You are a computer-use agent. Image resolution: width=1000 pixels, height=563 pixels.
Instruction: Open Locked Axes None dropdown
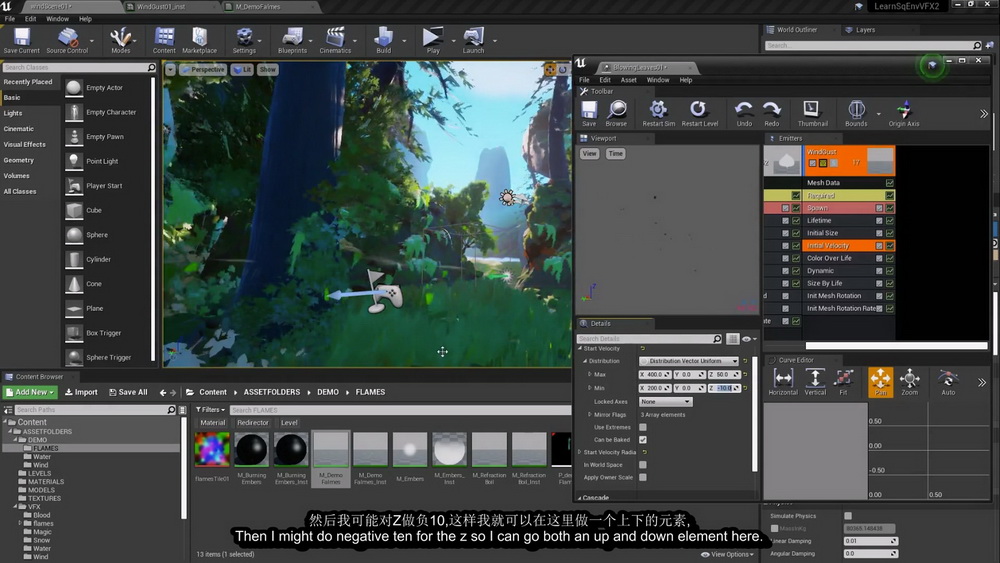point(666,402)
